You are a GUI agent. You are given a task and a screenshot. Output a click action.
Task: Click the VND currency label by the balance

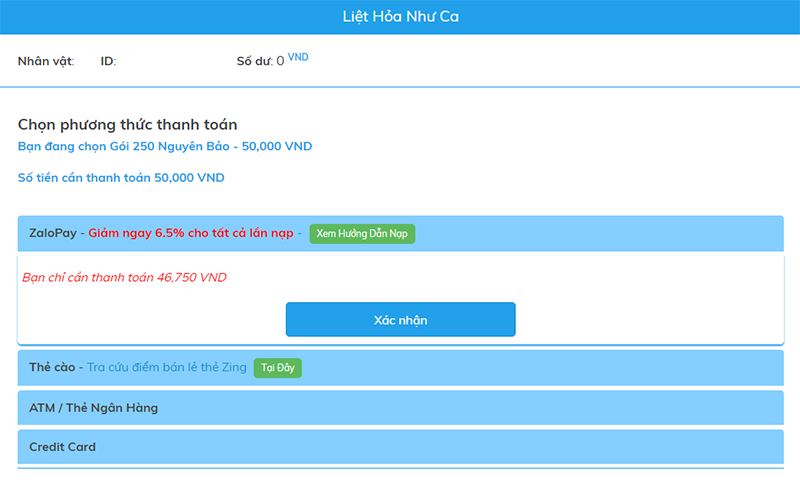coord(298,57)
